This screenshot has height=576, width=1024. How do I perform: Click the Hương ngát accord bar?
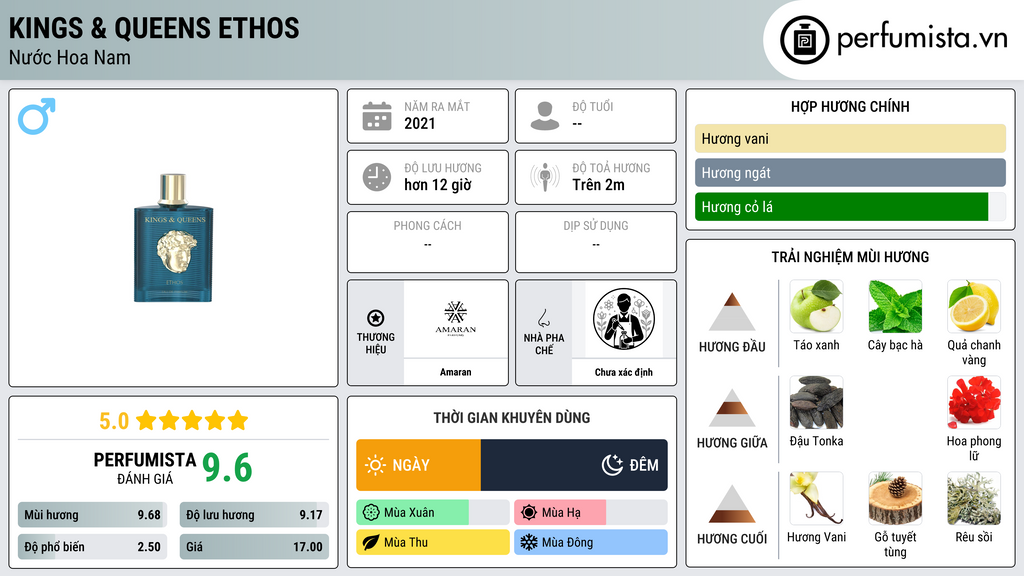coord(850,172)
